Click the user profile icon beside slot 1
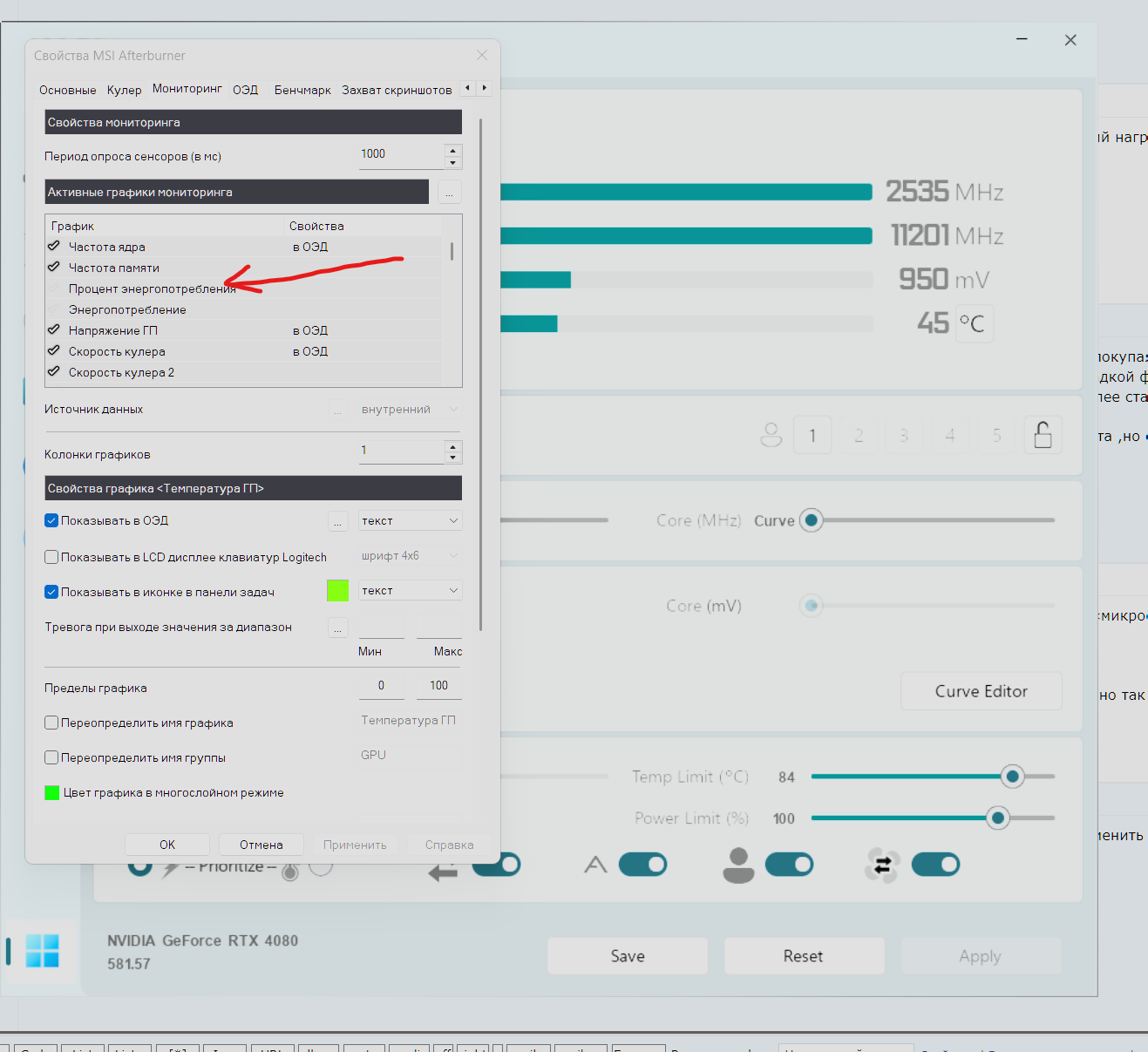 point(771,435)
